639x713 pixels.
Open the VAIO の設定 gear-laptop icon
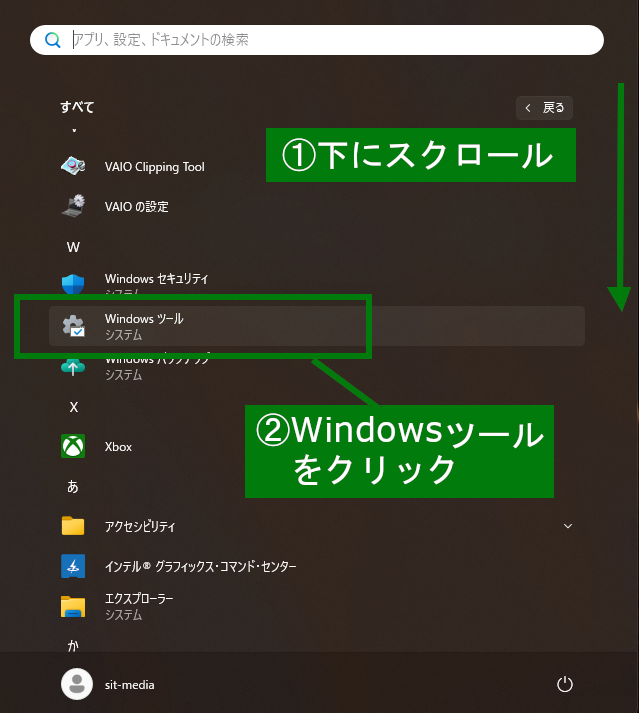coord(73,206)
